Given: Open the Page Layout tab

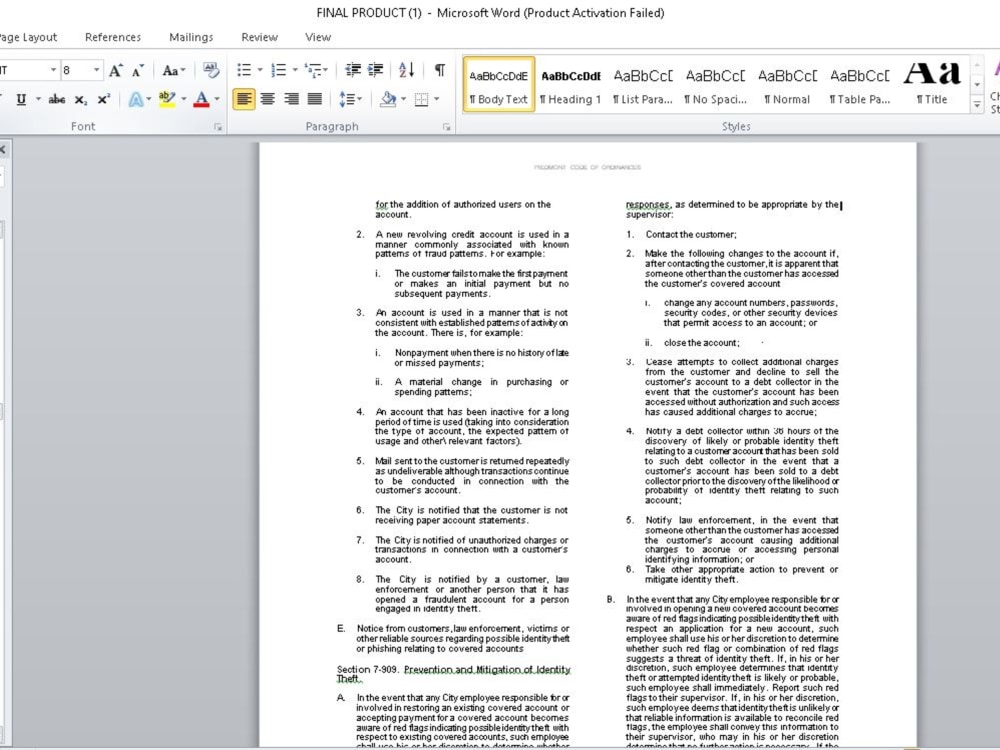Looking at the screenshot, I should pos(28,37).
